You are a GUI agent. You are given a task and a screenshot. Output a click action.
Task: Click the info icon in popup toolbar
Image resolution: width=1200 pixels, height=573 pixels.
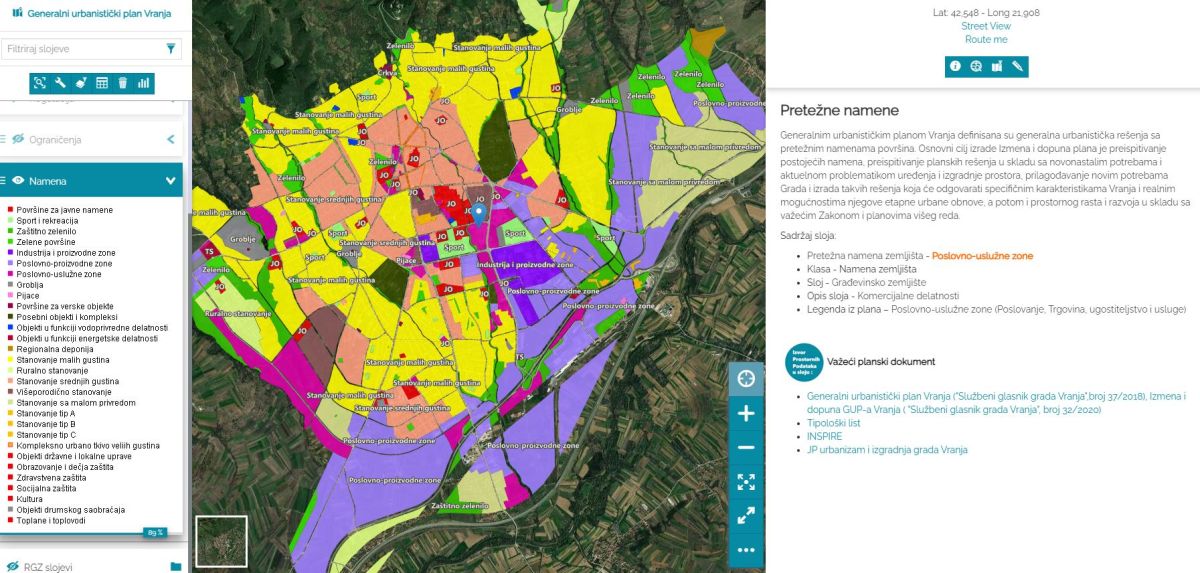click(955, 67)
